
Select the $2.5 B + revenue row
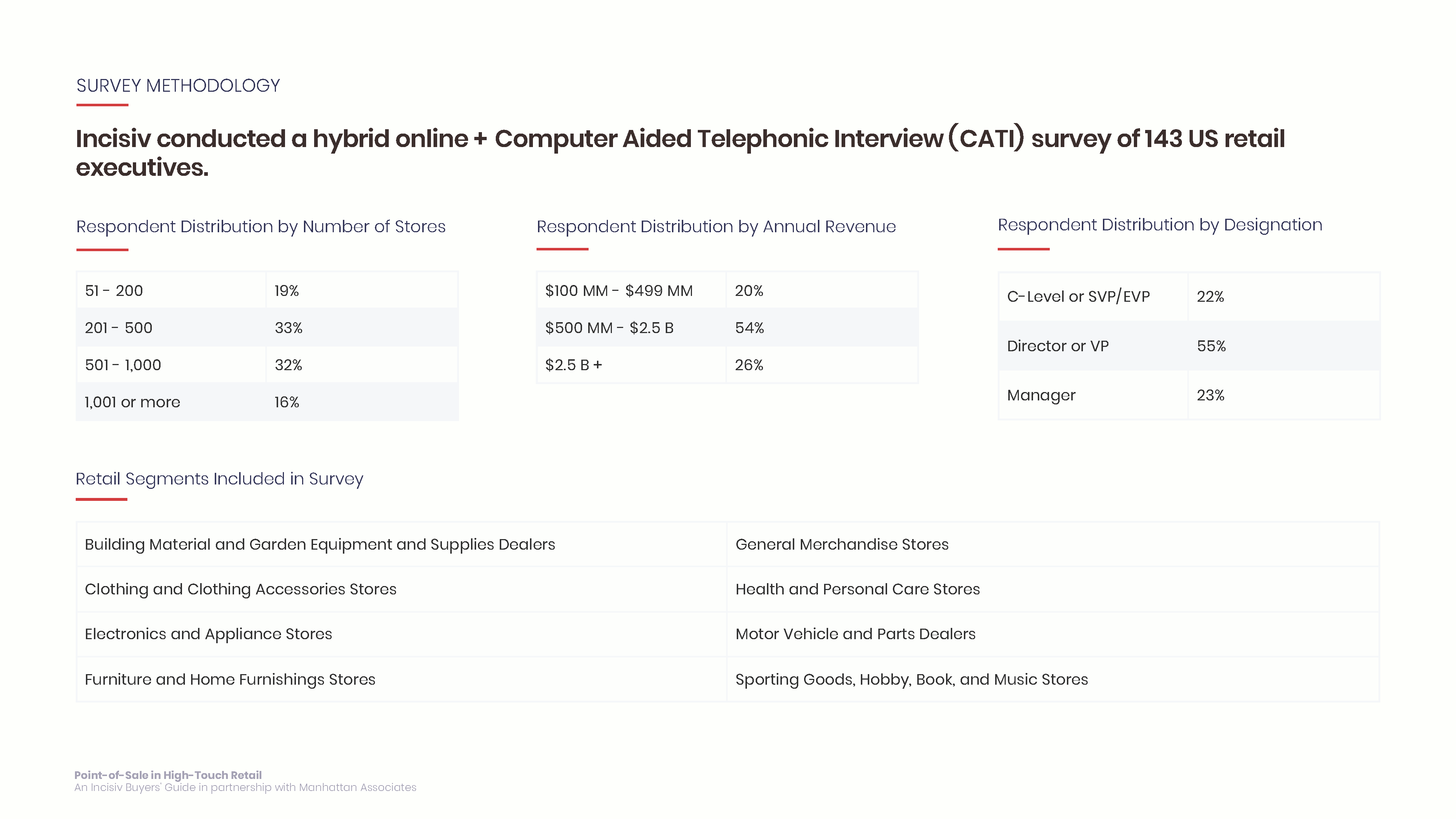point(727,365)
